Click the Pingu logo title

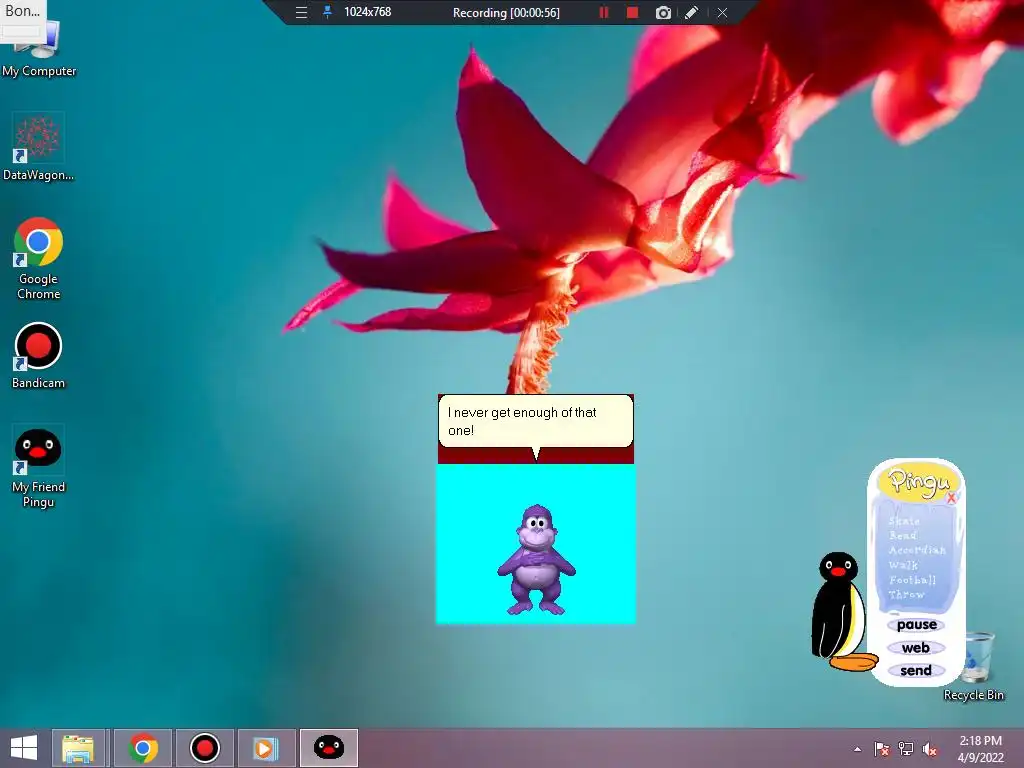(x=918, y=481)
